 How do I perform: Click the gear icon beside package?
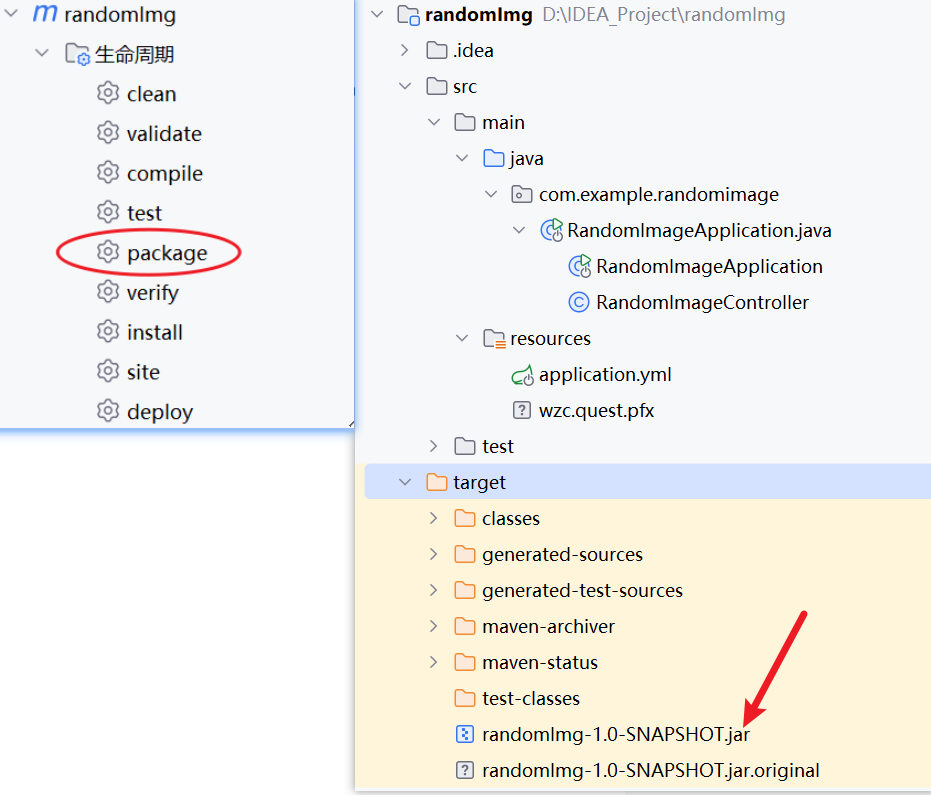[108, 253]
